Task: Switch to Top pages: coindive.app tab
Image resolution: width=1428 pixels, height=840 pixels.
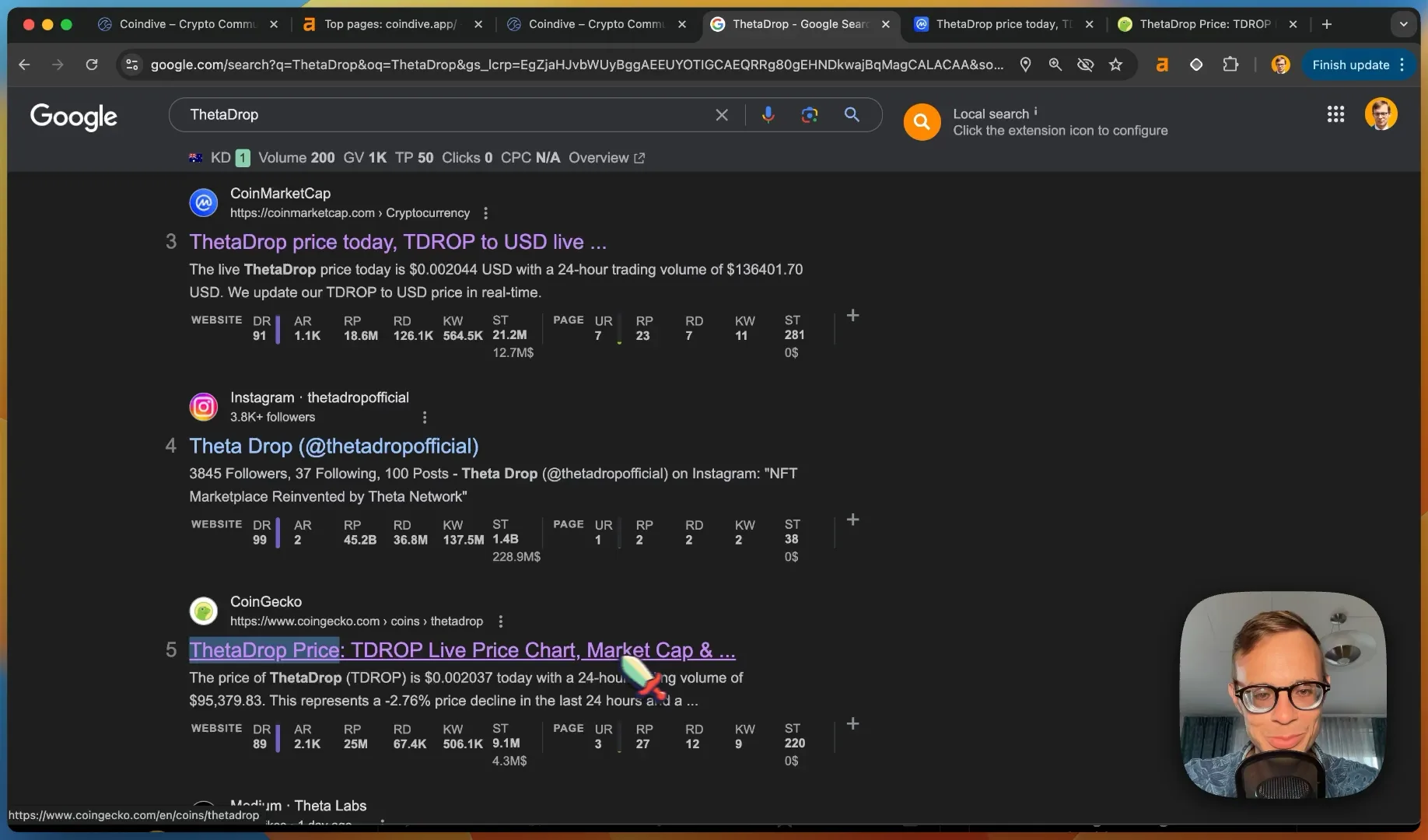Action: point(391,24)
